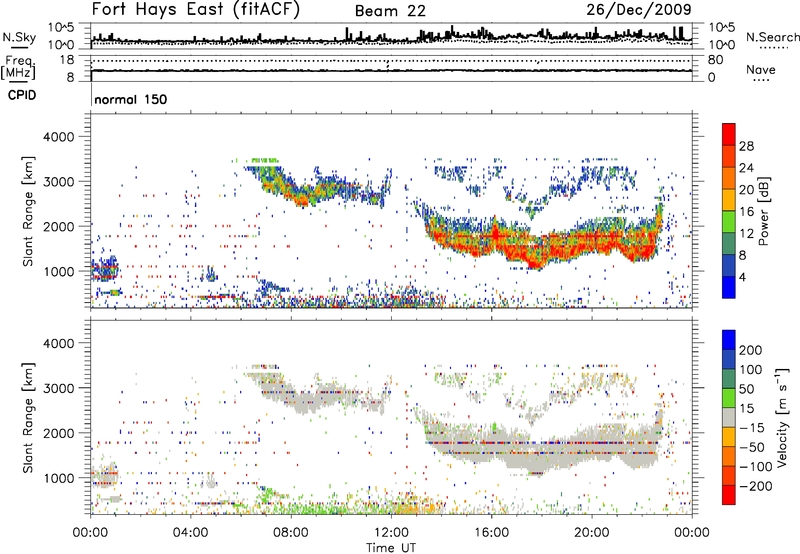Click the '12:00' time axis tick
The image size is (800, 554).
[x=391, y=532]
